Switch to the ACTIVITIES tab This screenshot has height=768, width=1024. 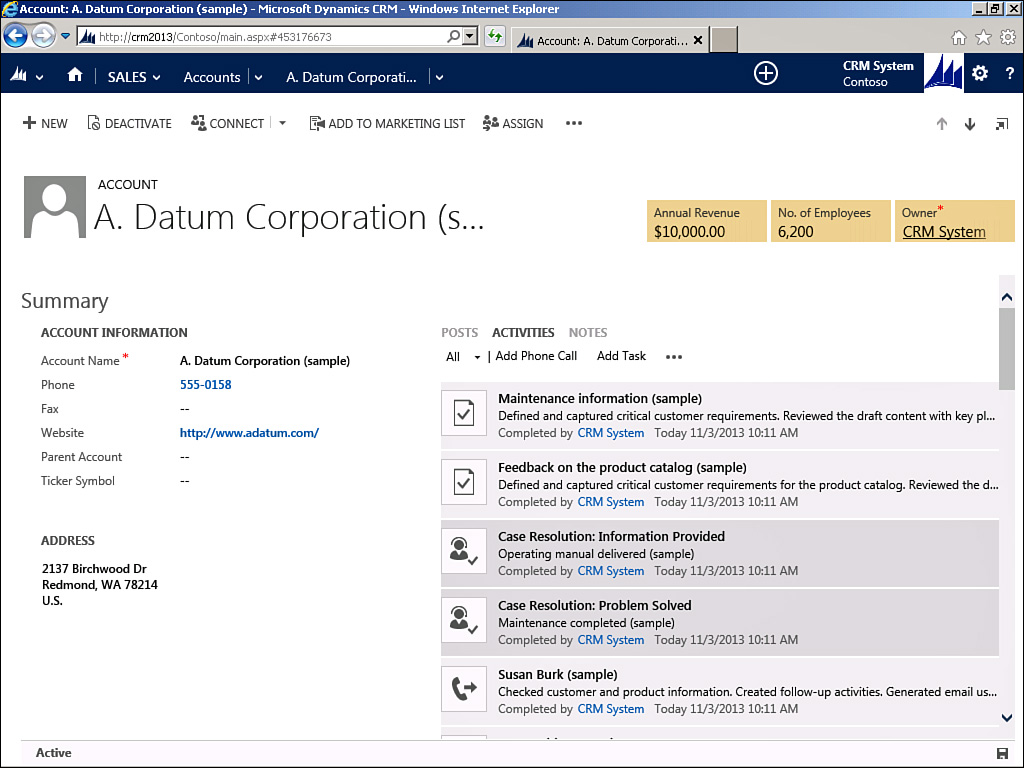click(x=523, y=332)
